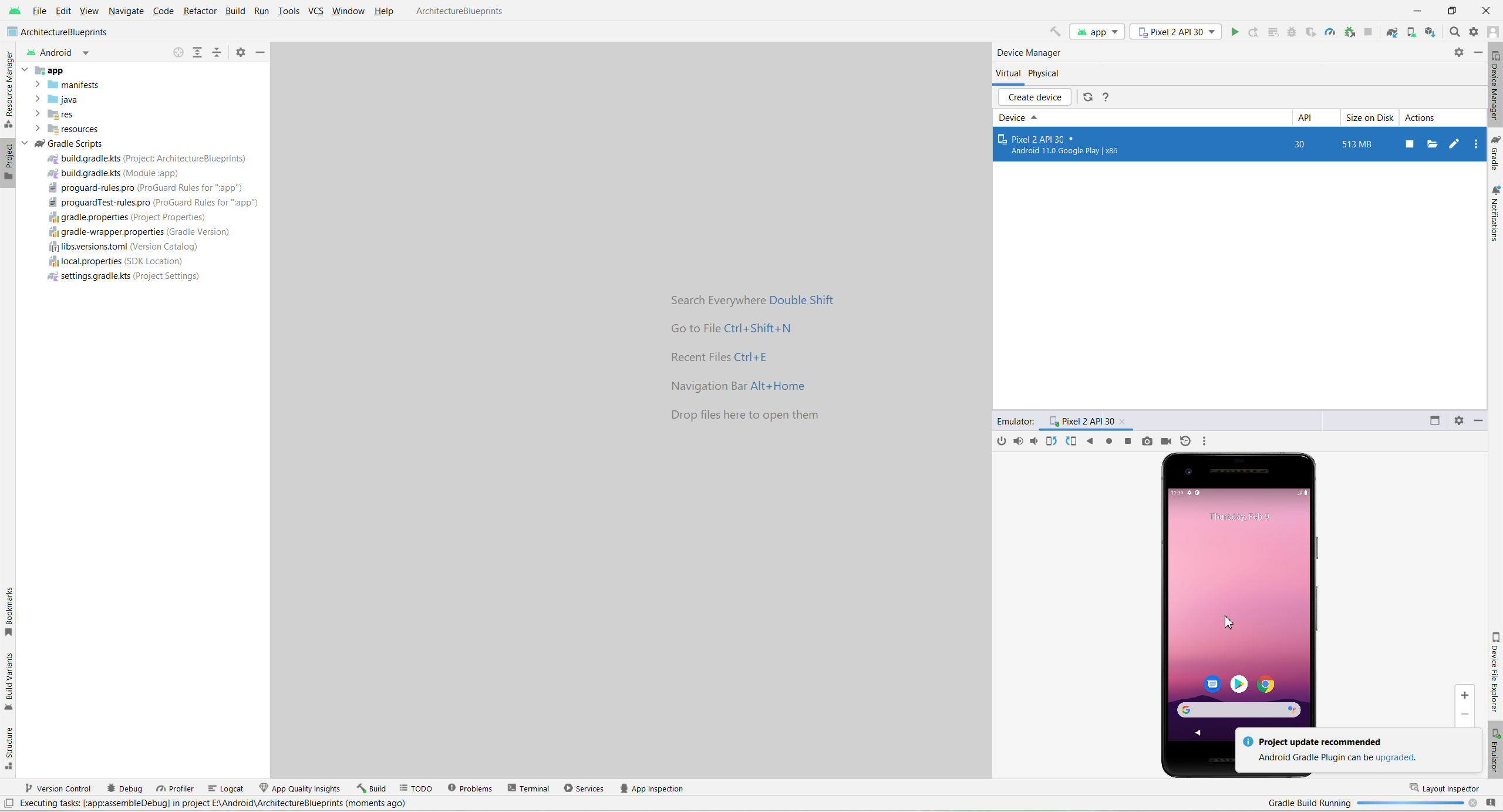The height and width of the screenshot is (812, 1503).
Task: Click the Create device button
Action: tap(1034, 97)
